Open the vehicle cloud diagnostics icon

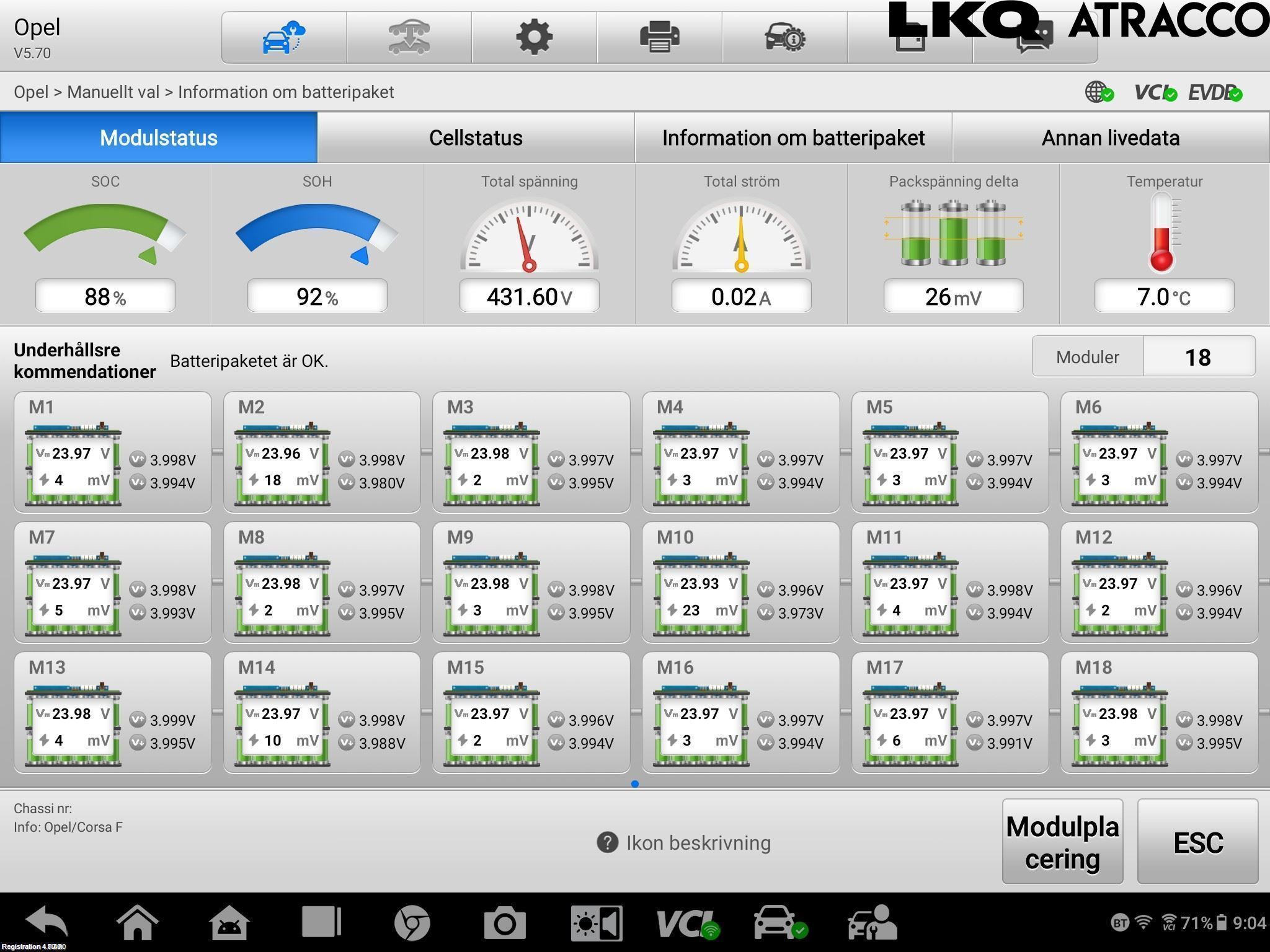coord(283,37)
